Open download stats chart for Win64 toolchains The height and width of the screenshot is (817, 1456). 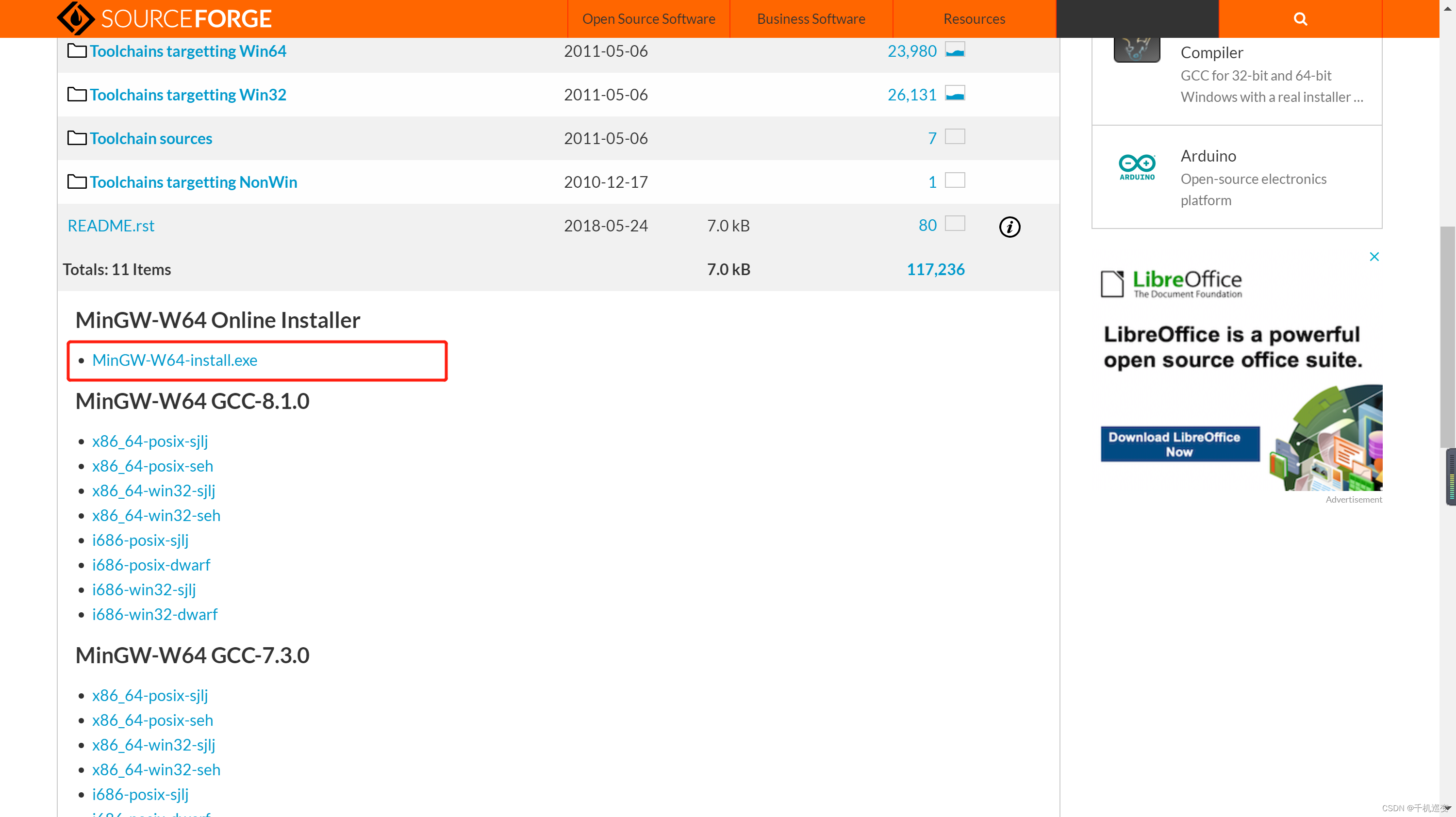pyautogui.click(x=955, y=49)
